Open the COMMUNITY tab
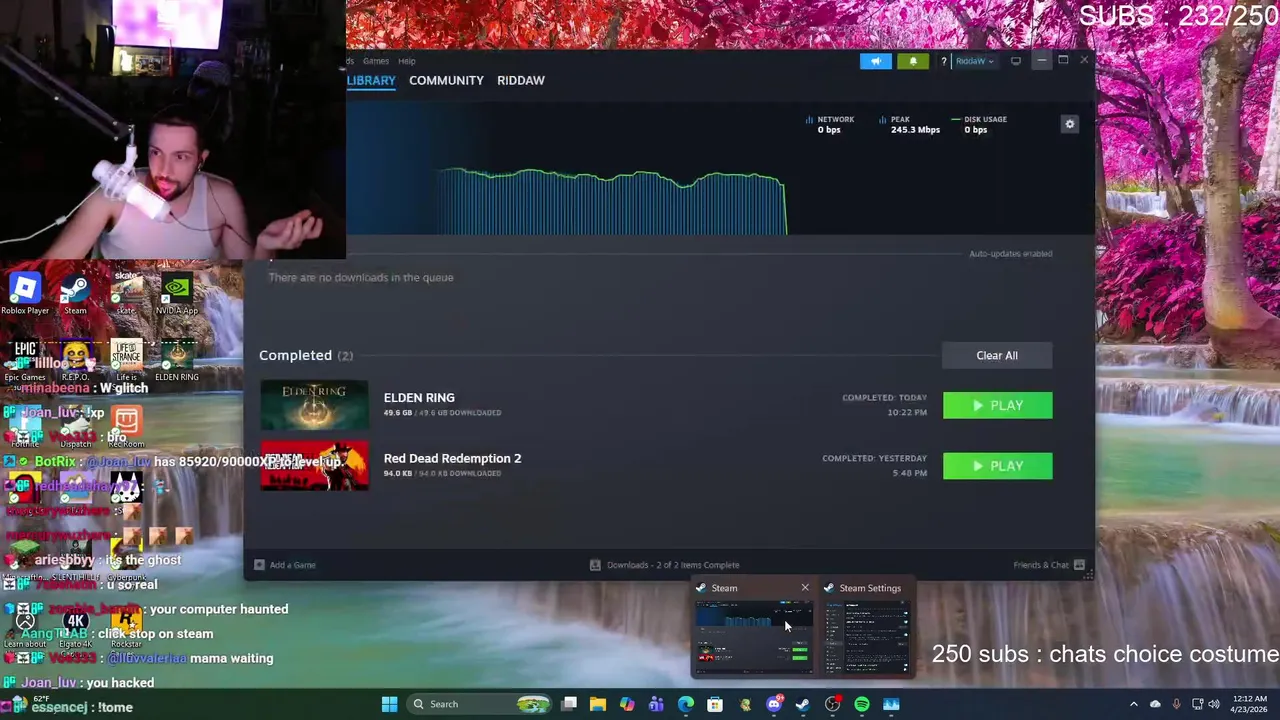 (446, 80)
